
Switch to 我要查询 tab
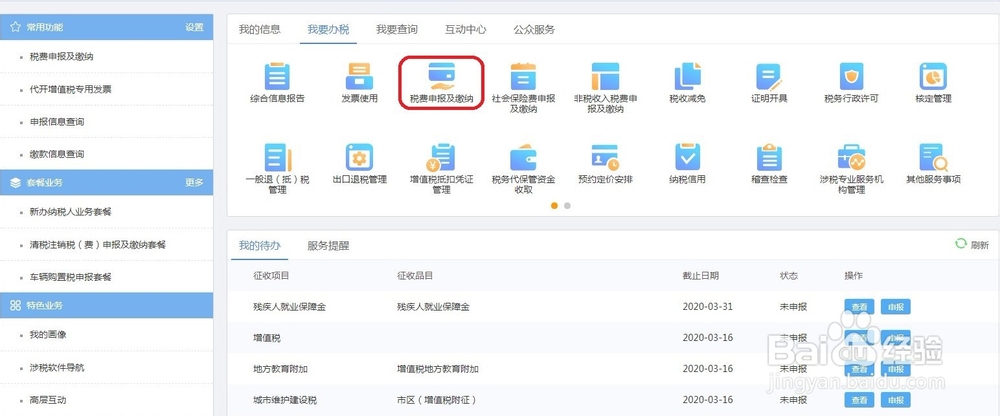[397, 29]
